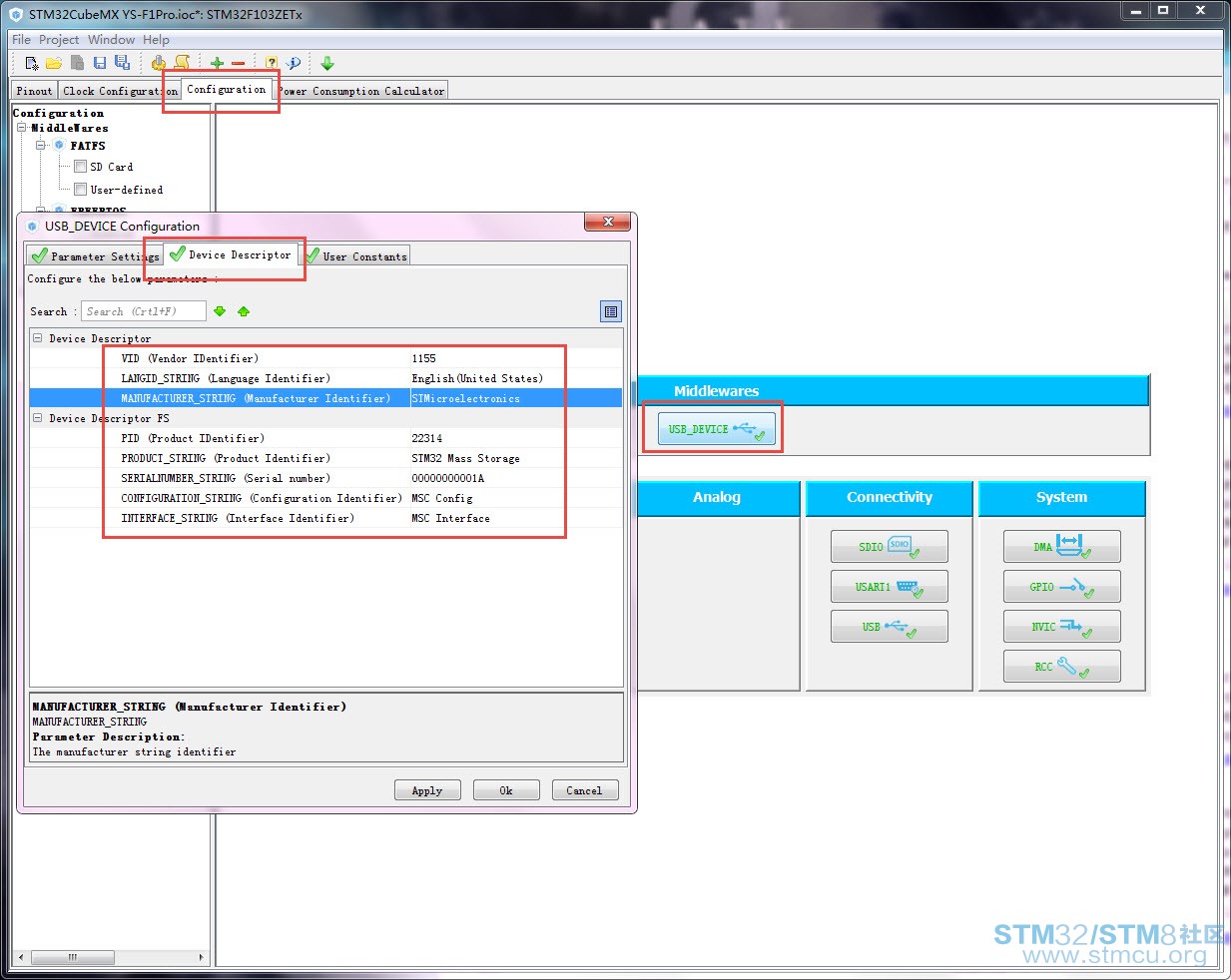Switch to the Pinout tab
This screenshot has height=980, width=1231.
pyautogui.click(x=34, y=91)
